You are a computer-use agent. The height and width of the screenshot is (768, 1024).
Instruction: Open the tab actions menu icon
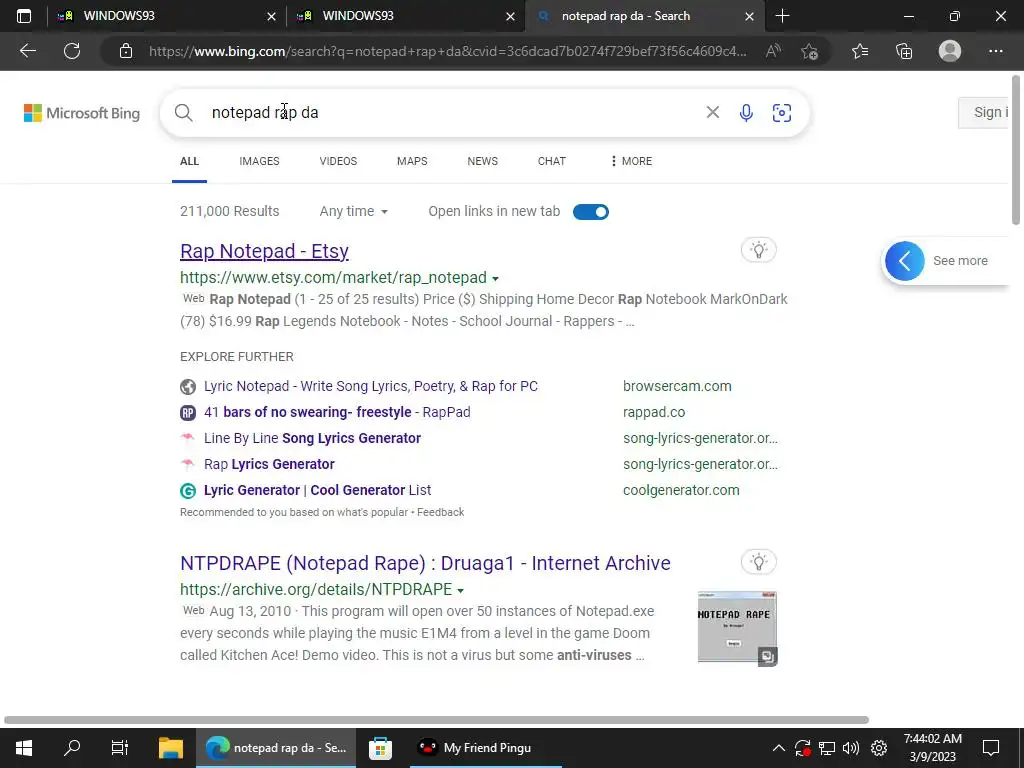pos(24,16)
